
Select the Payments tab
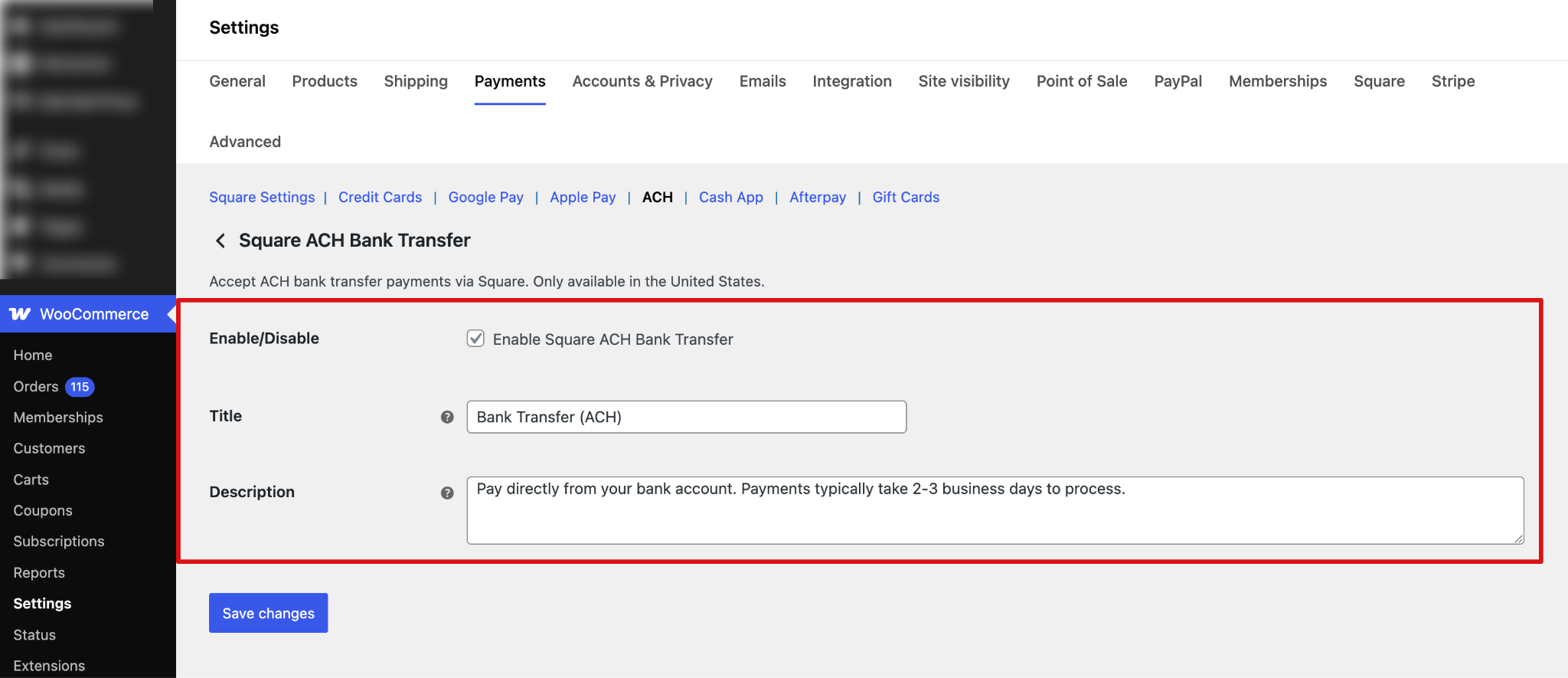tap(510, 81)
